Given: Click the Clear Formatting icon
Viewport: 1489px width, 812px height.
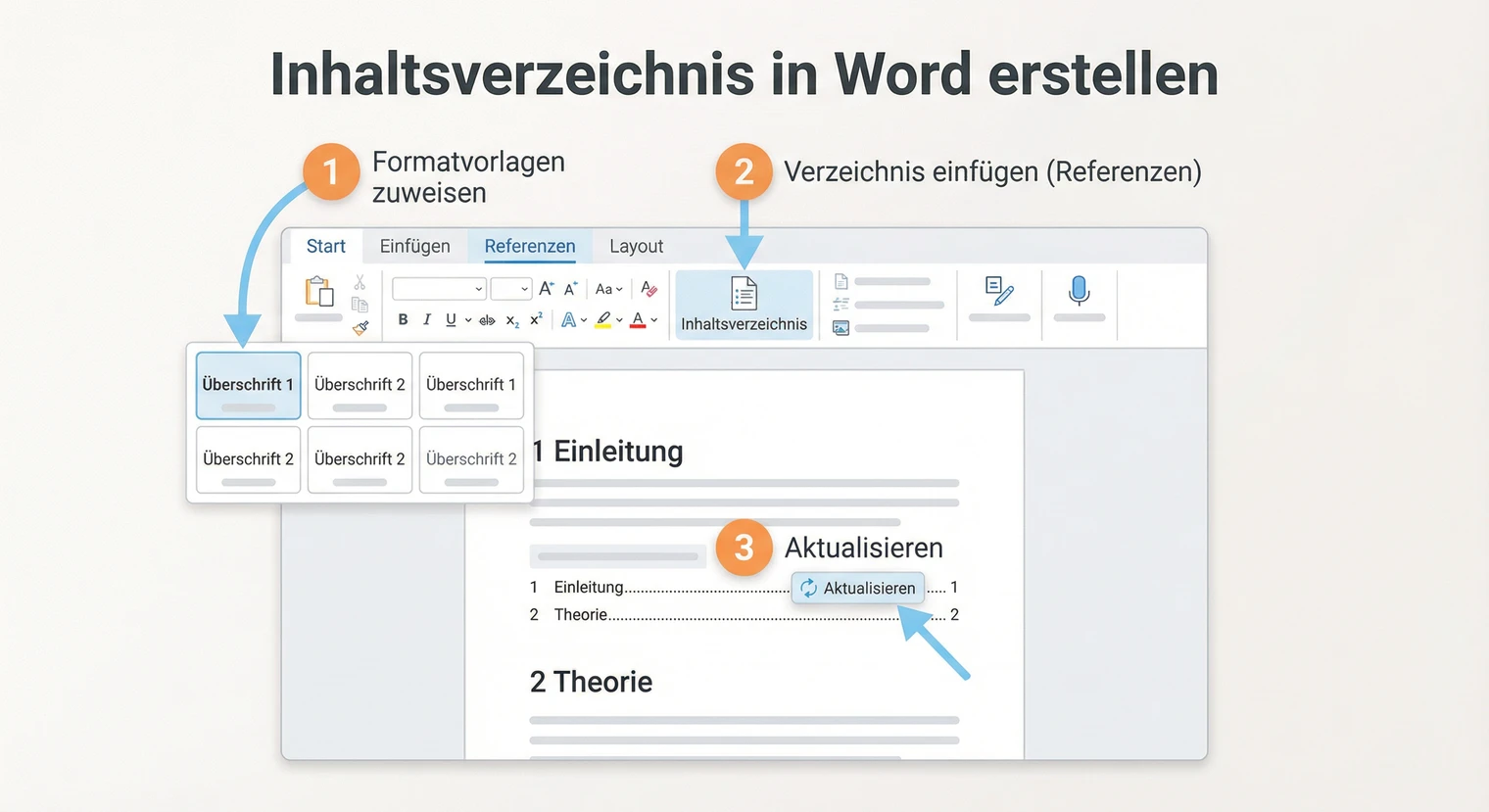Looking at the screenshot, I should pos(648,288).
